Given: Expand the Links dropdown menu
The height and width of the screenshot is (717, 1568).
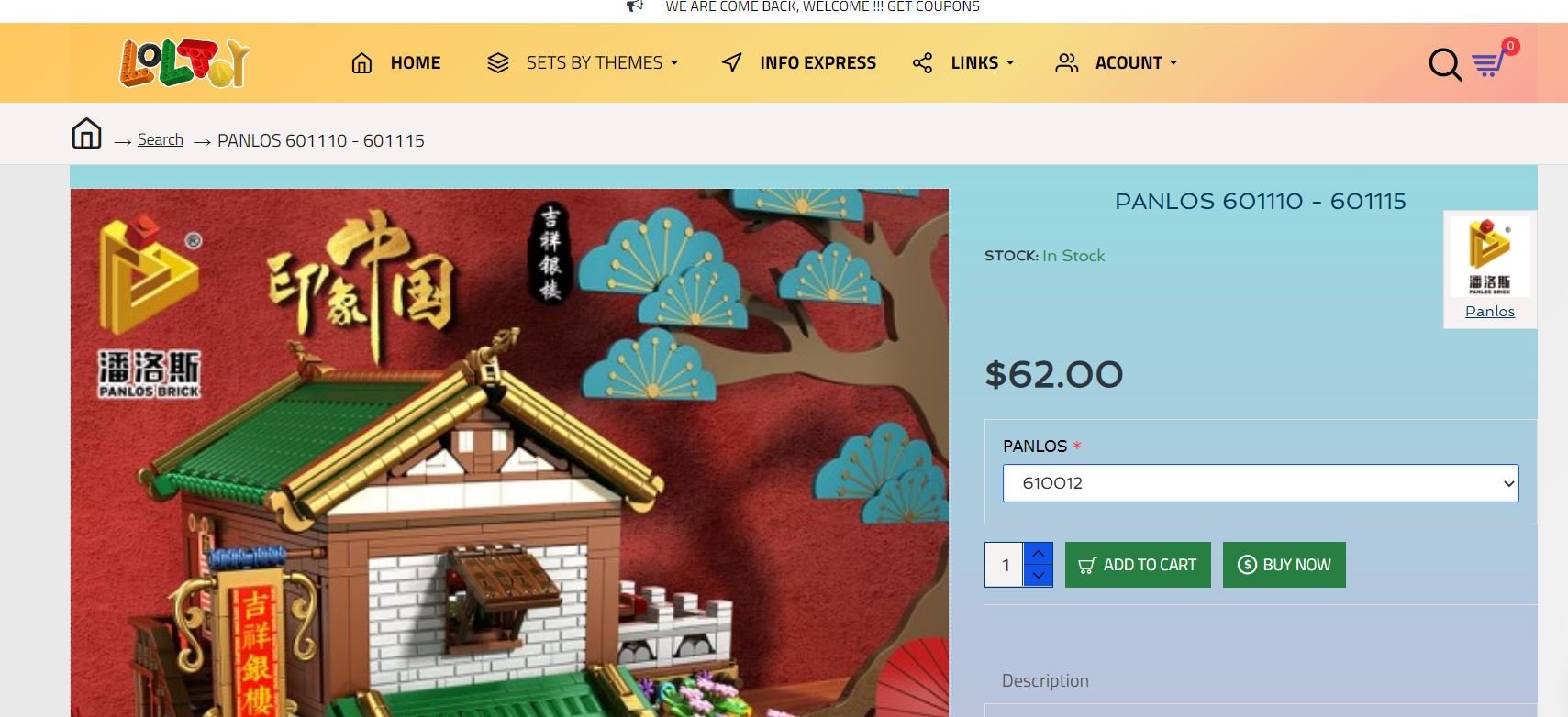Looking at the screenshot, I should (x=983, y=62).
